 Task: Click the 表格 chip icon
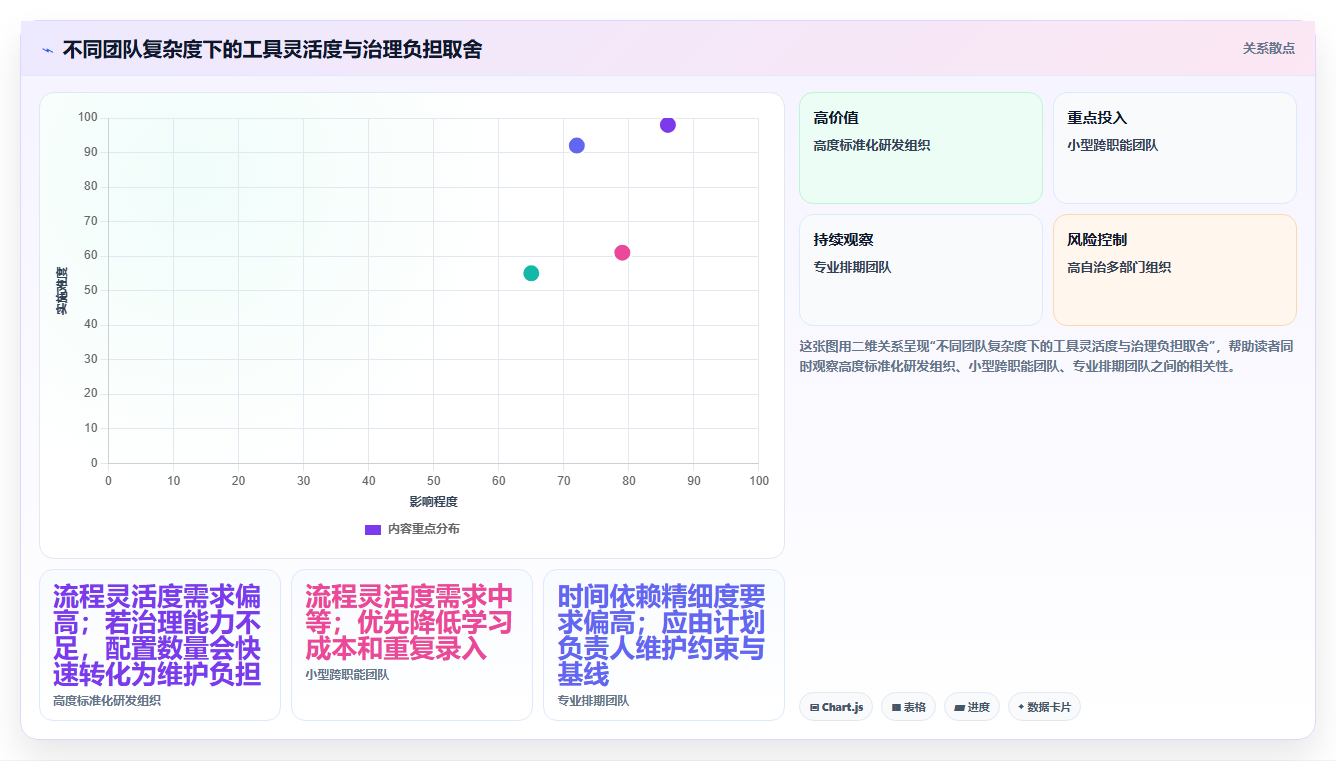click(896, 707)
